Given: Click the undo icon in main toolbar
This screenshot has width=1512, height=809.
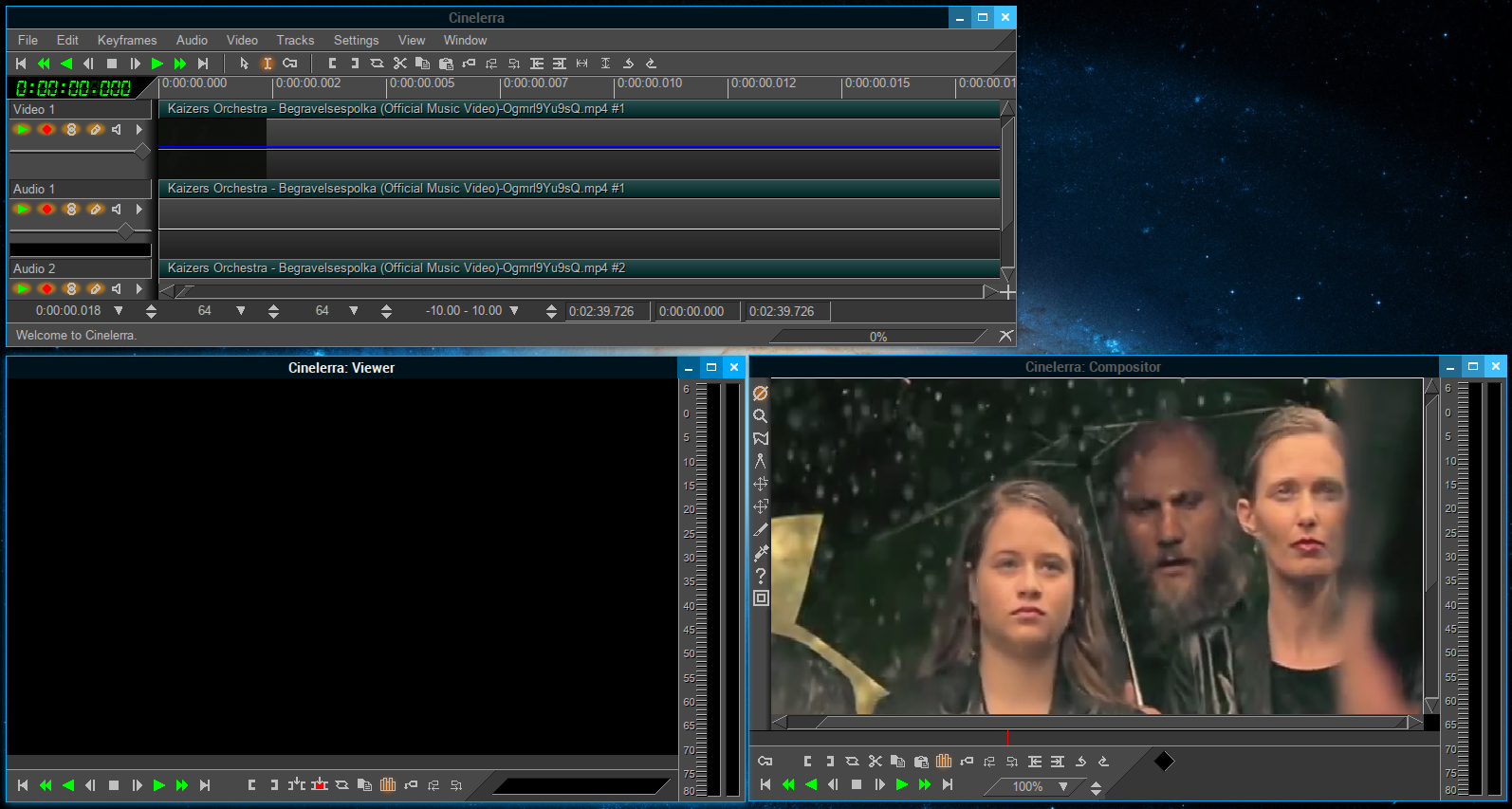Looking at the screenshot, I should (628, 64).
